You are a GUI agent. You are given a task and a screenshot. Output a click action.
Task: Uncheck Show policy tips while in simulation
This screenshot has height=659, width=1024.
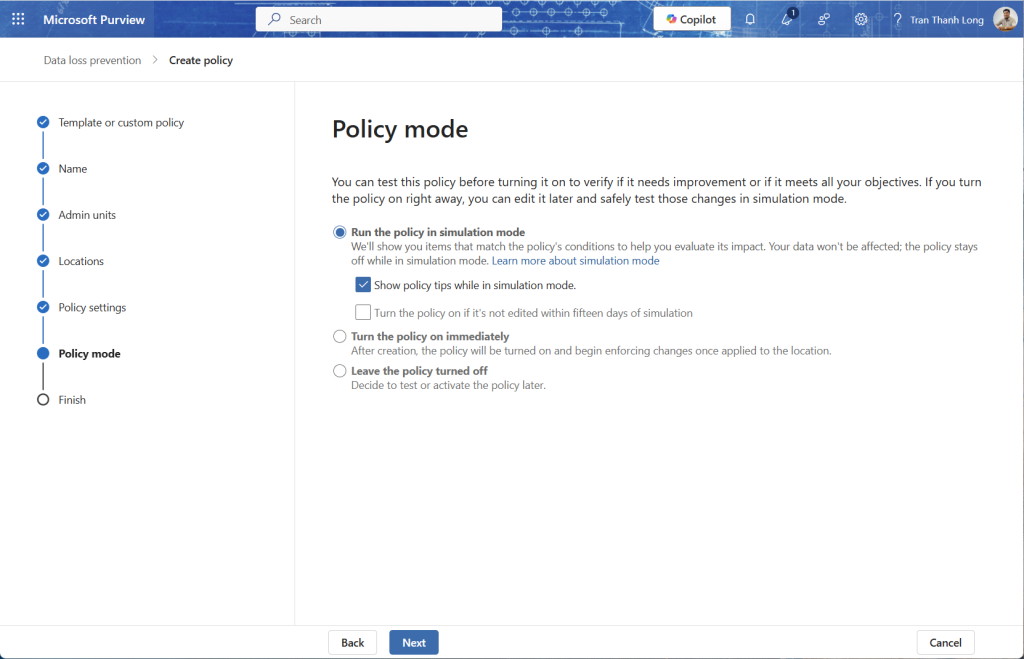pos(363,285)
